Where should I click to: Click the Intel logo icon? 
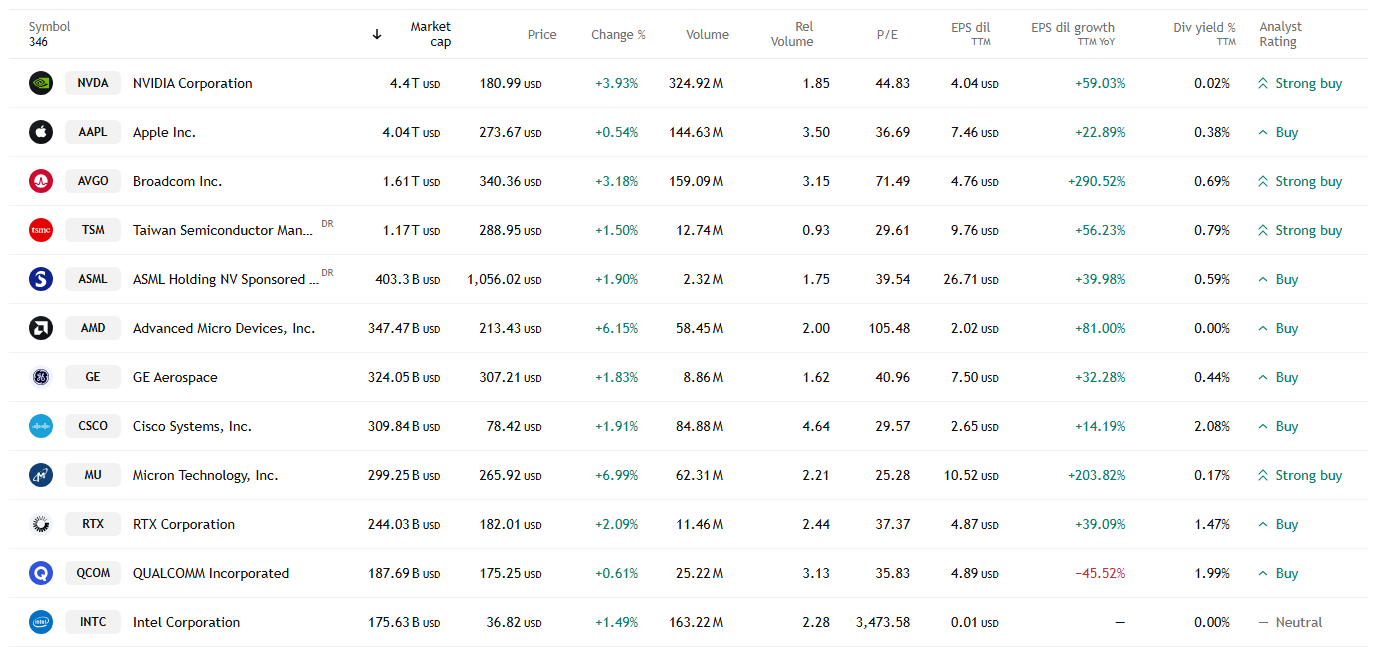point(41,622)
